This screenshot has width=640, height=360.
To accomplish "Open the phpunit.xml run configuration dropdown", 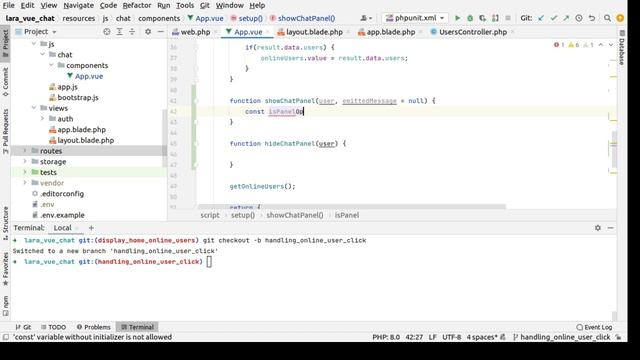I will (415, 18).
